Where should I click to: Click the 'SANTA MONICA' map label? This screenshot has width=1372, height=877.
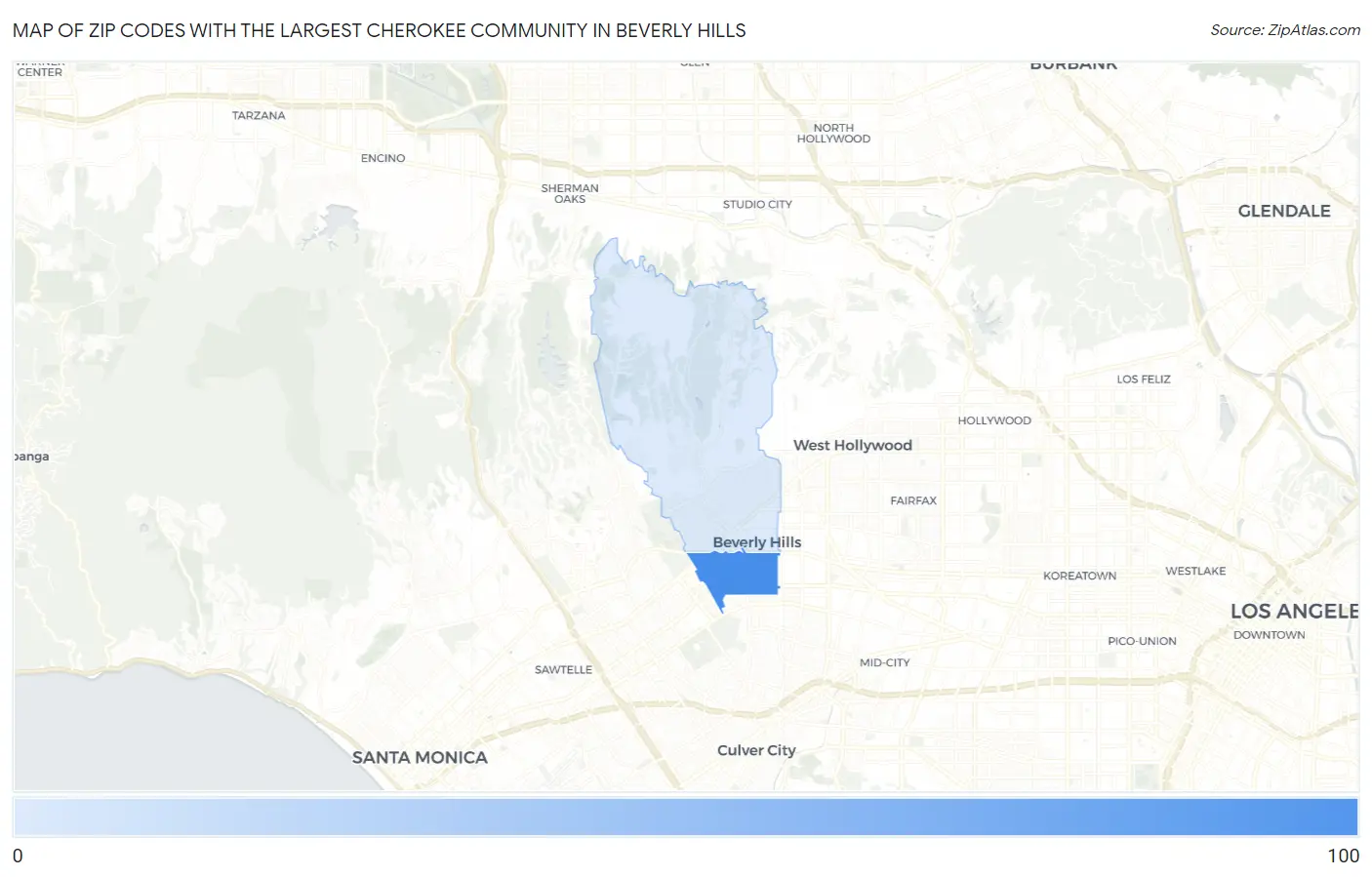pyautogui.click(x=420, y=757)
